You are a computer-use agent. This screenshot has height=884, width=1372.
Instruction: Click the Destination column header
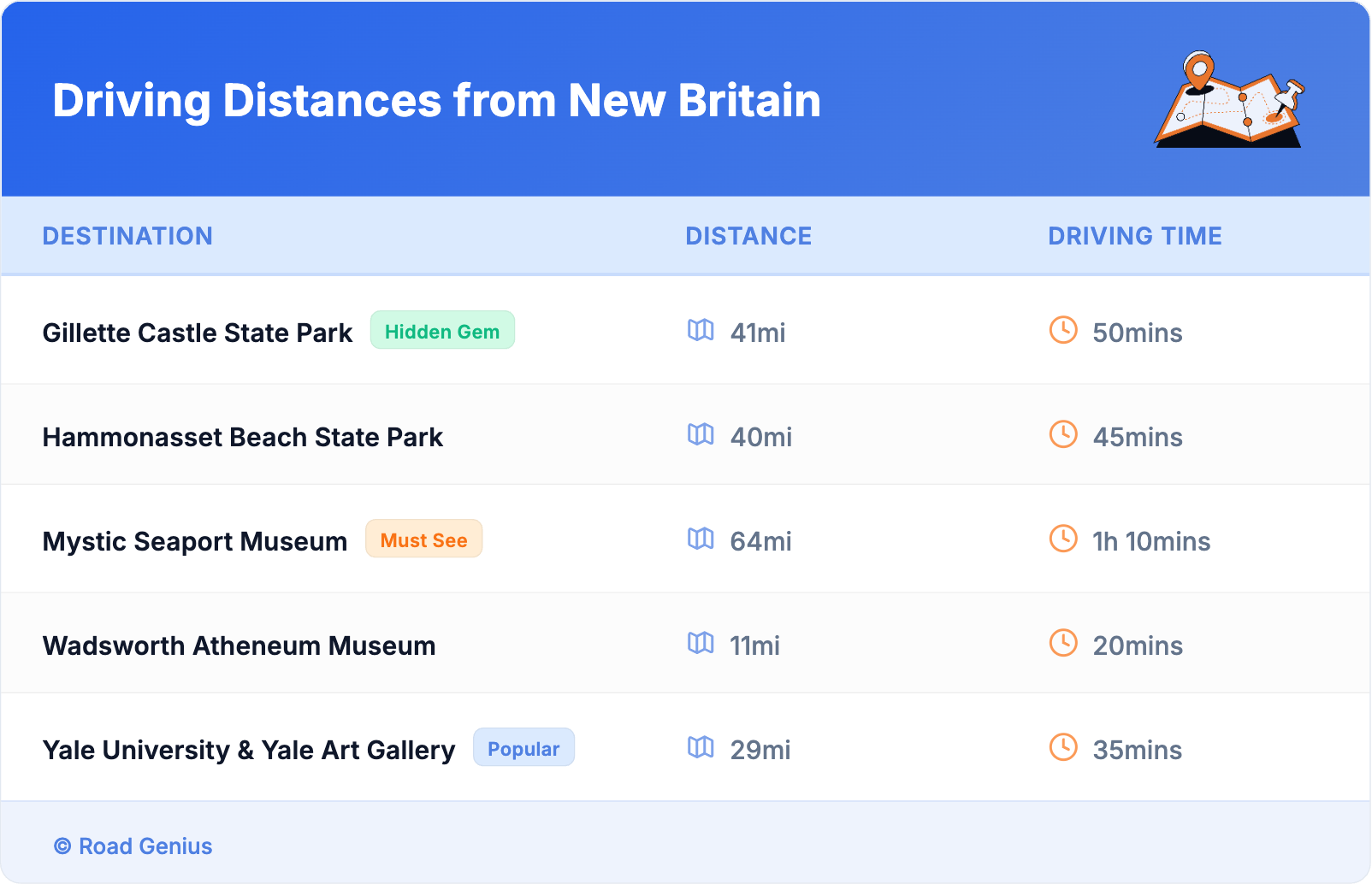[x=127, y=236]
